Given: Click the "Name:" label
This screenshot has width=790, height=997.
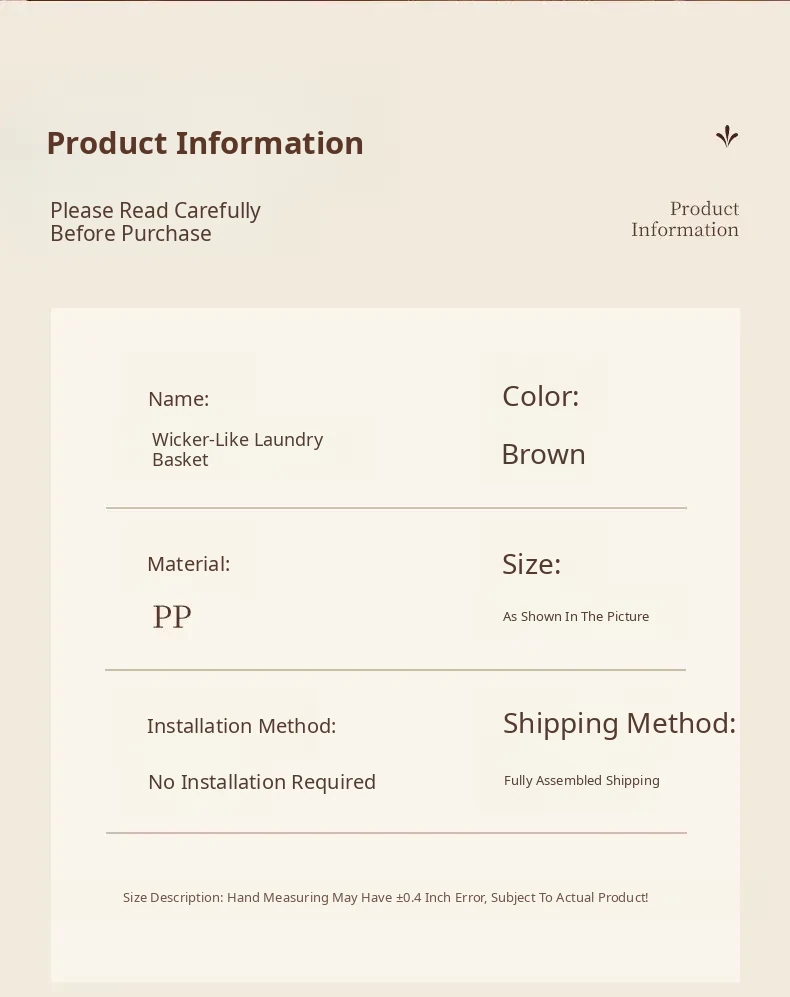Looking at the screenshot, I should point(178,399).
